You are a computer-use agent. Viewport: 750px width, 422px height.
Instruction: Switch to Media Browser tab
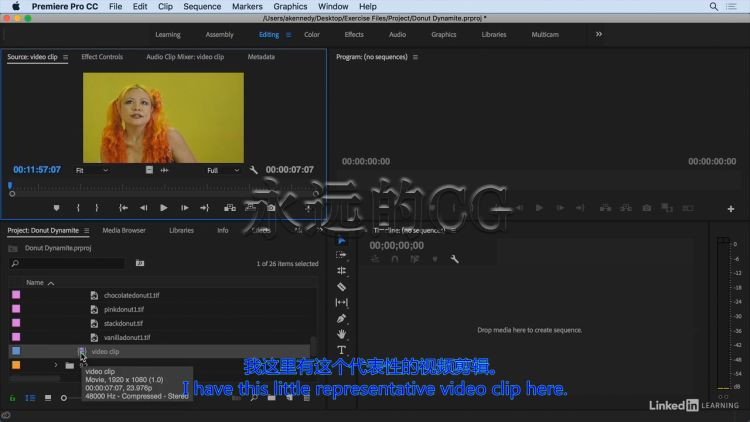click(124, 231)
